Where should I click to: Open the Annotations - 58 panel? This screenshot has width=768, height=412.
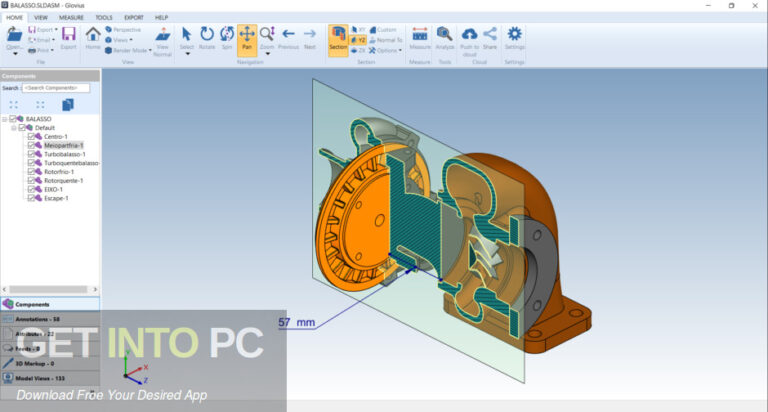pyautogui.click(x=50, y=319)
